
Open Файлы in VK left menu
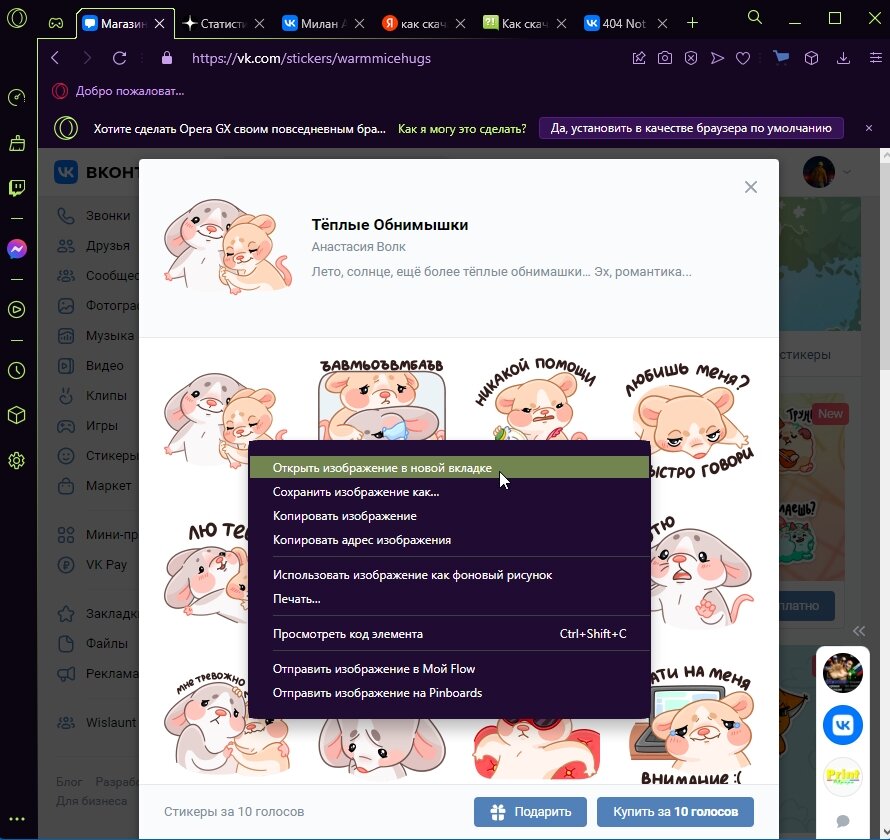(94, 644)
